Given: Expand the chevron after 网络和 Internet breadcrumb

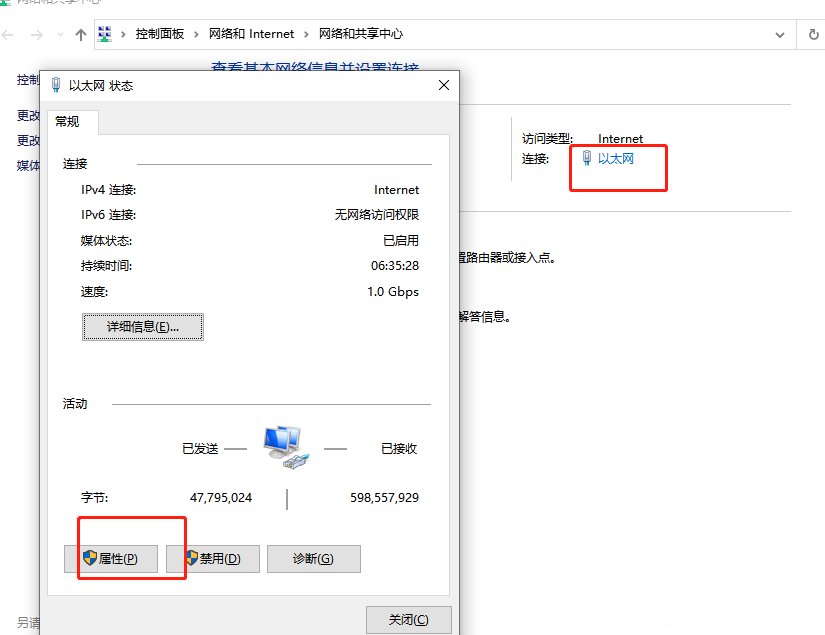Looking at the screenshot, I should click(307, 34).
